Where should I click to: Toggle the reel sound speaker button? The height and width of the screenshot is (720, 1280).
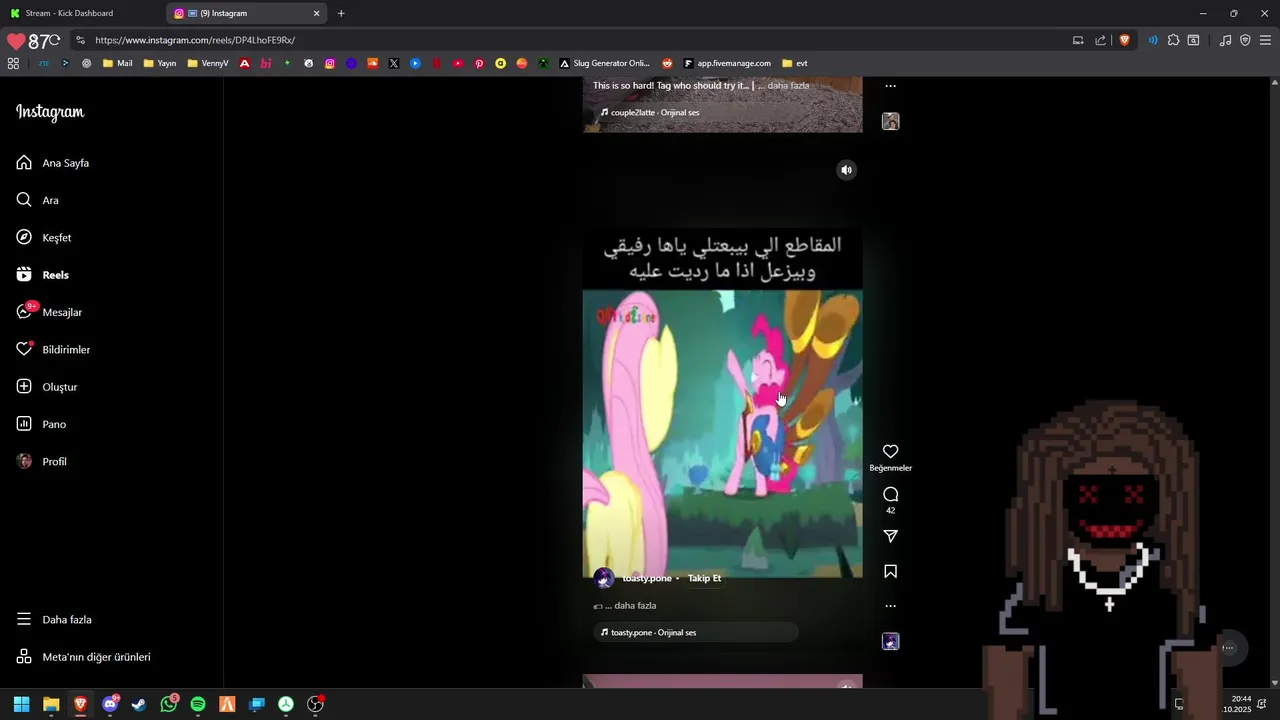tap(846, 170)
